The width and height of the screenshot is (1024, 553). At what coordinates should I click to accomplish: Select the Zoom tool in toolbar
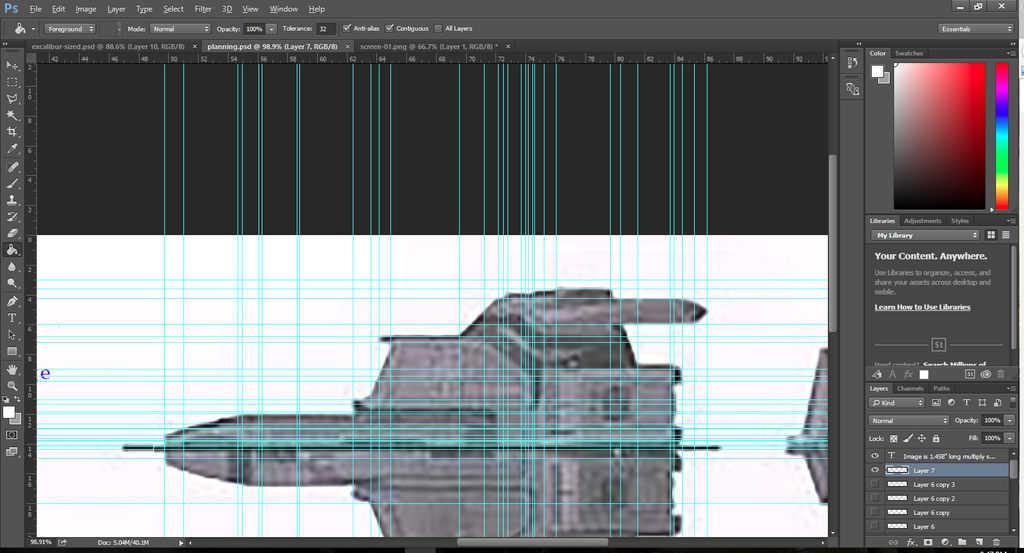pos(13,386)
